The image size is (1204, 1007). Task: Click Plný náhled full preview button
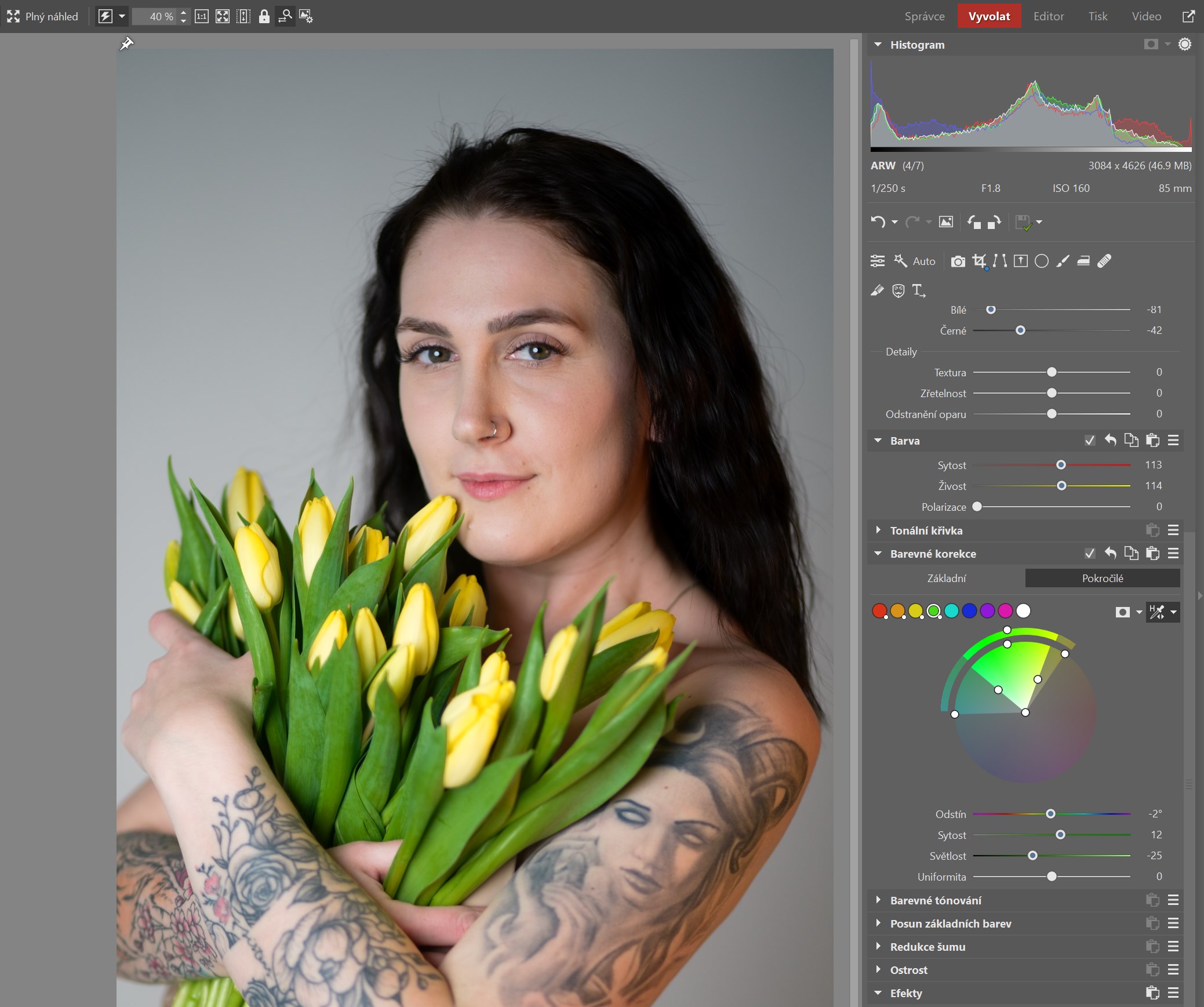coord(43,16)
